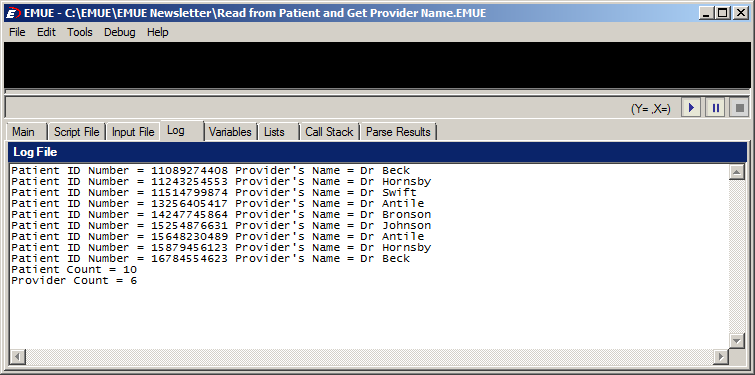Click the Provider Count = 6 line
The width and height of the screenshot is (755, 375).
74,281
